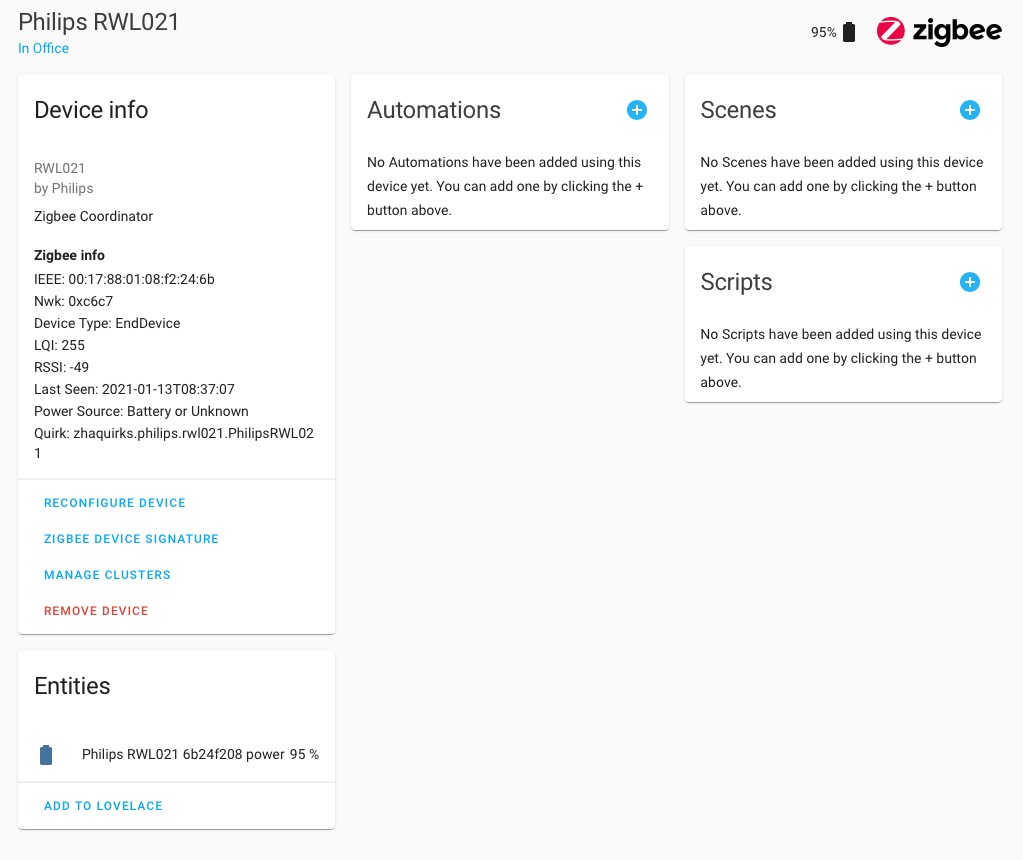Click the battery icon beside 95%
Image resolution: width=1023 pixels, height=860 pixels.
point(848,31)
